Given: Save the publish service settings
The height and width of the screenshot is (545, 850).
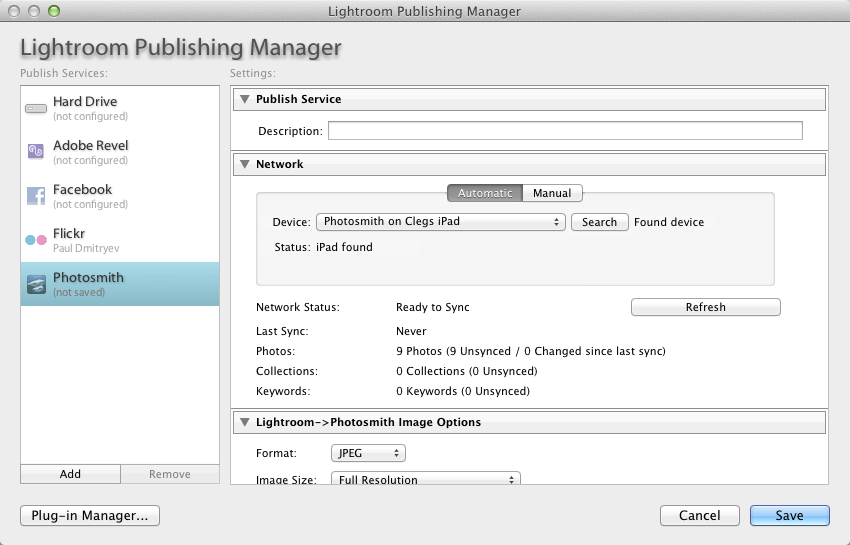Looking at the screenshot, I should [x=789, y=515].
